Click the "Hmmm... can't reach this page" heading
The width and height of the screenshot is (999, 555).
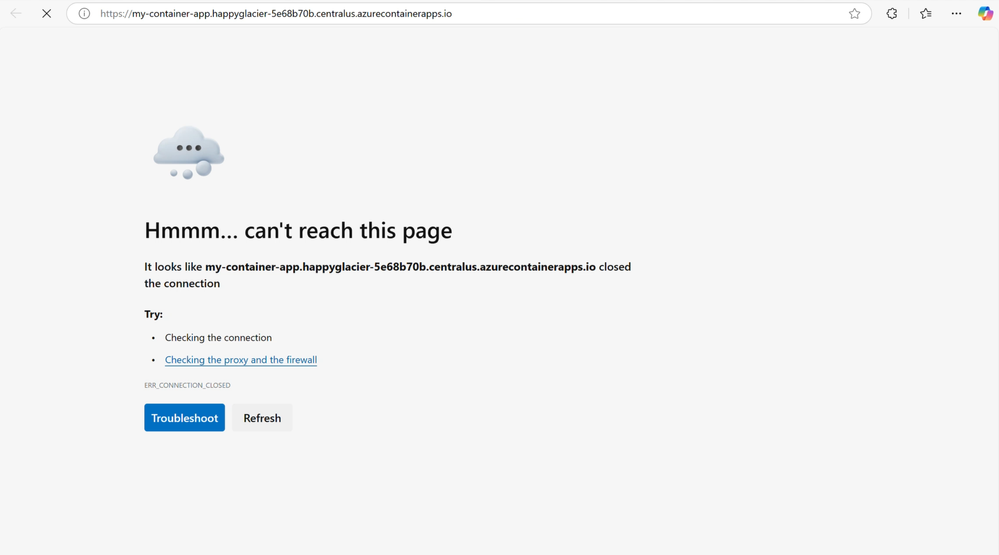tap(298, 231)
